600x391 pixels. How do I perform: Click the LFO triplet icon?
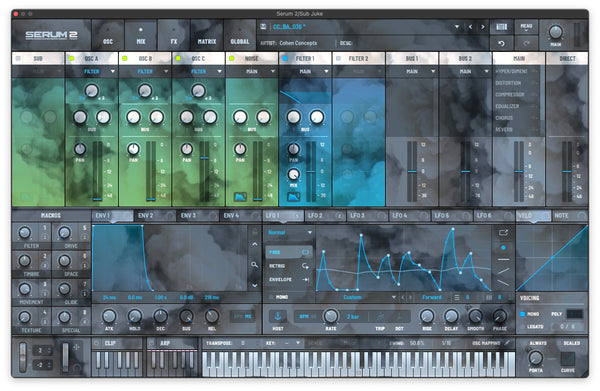380,316
